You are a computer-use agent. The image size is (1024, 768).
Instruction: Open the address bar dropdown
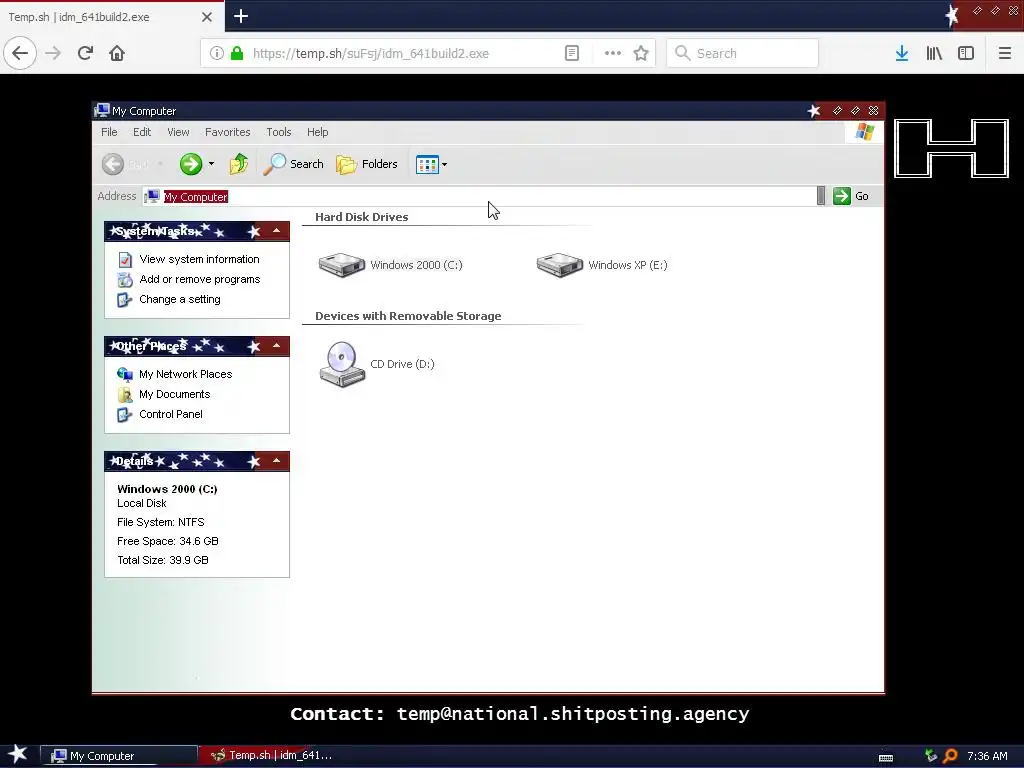tap(821, 196)
